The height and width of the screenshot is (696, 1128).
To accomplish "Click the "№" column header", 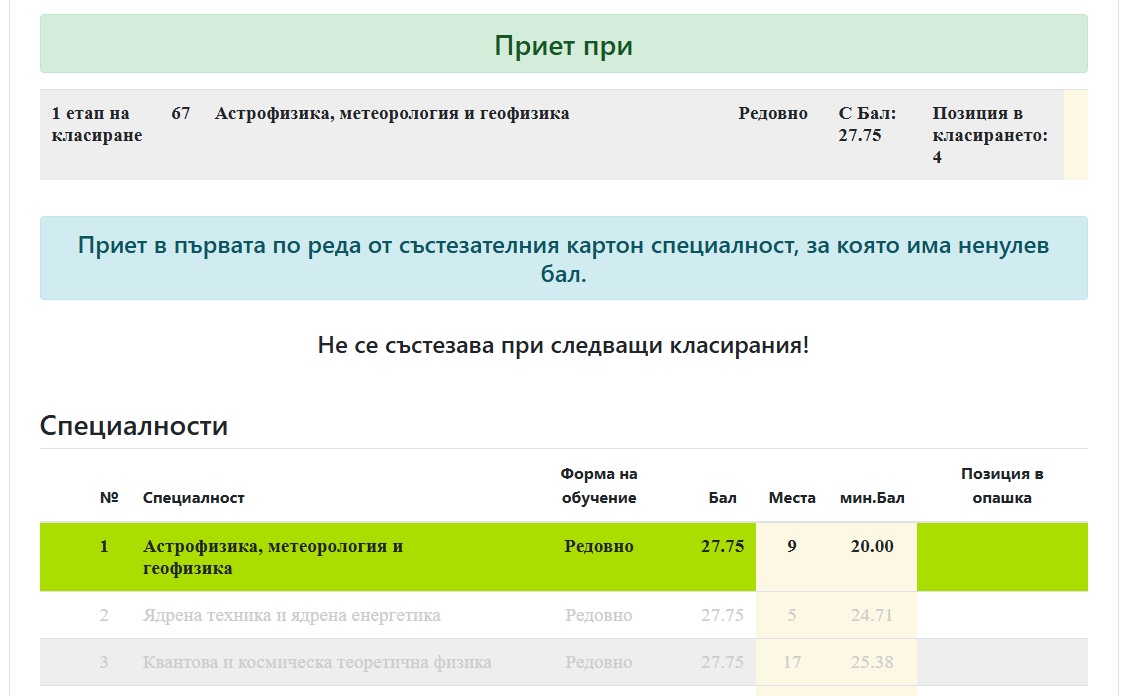I will 109,498.
